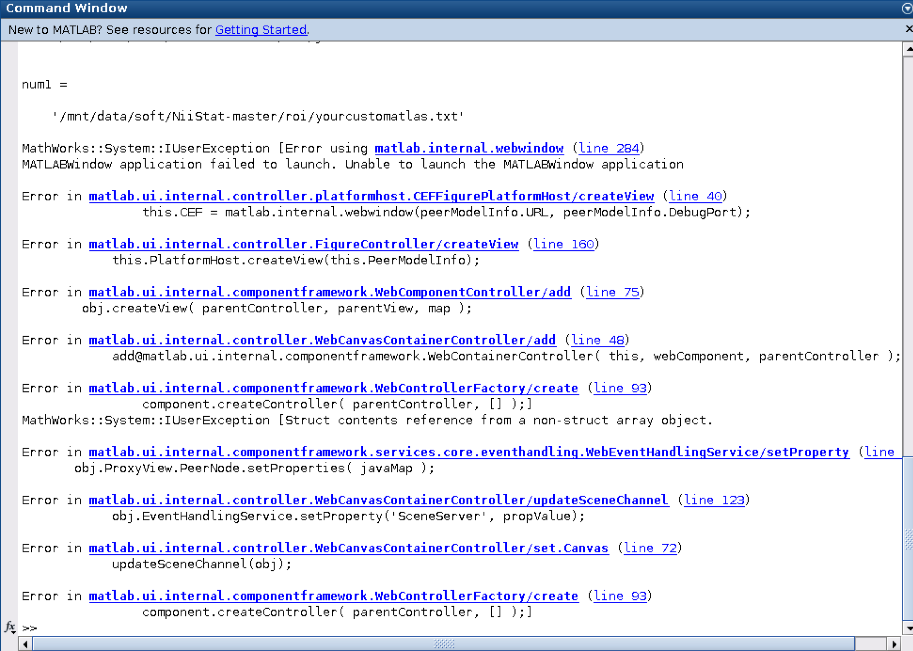Viewport: 913px width, 651px height.
Task: Open FigureController/createView link
Action: coord(303,244)
